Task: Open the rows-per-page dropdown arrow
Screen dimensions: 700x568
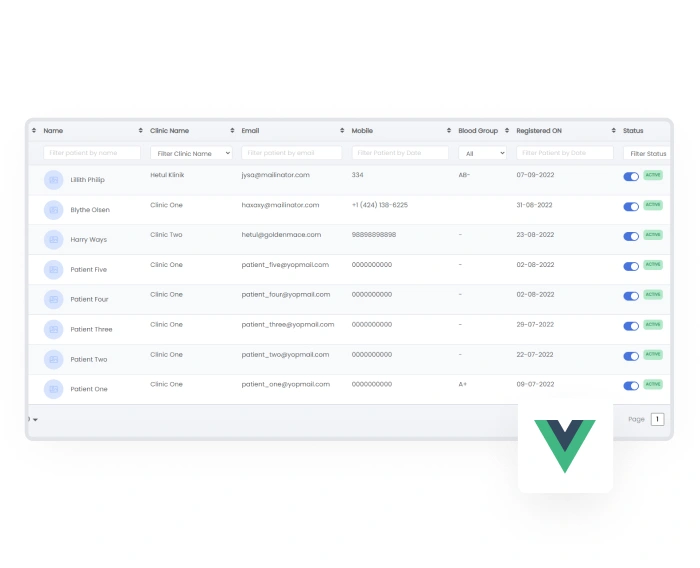Action: [x=35, y=420]
